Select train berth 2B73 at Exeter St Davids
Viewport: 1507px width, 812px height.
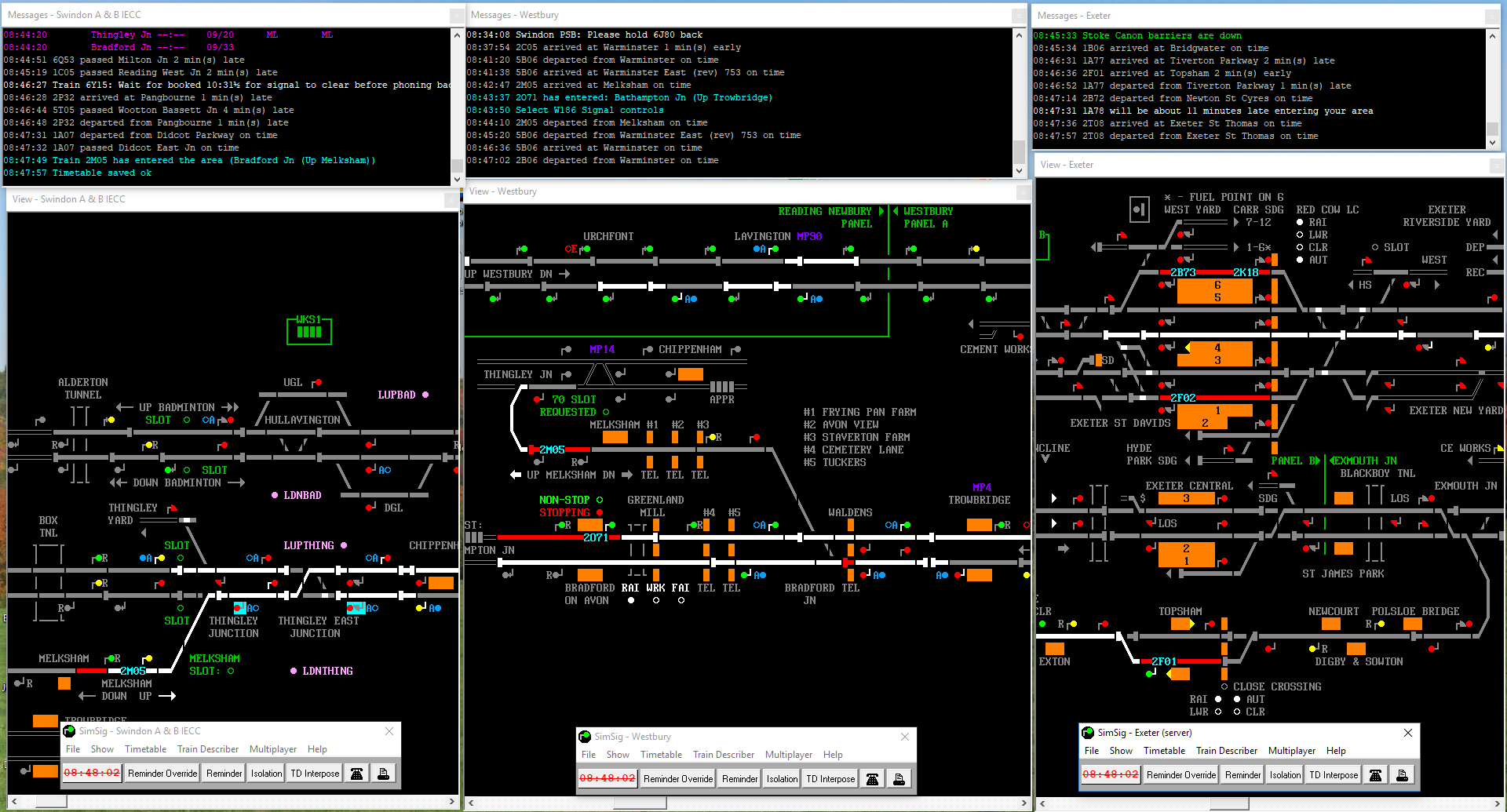[1183, 272]
